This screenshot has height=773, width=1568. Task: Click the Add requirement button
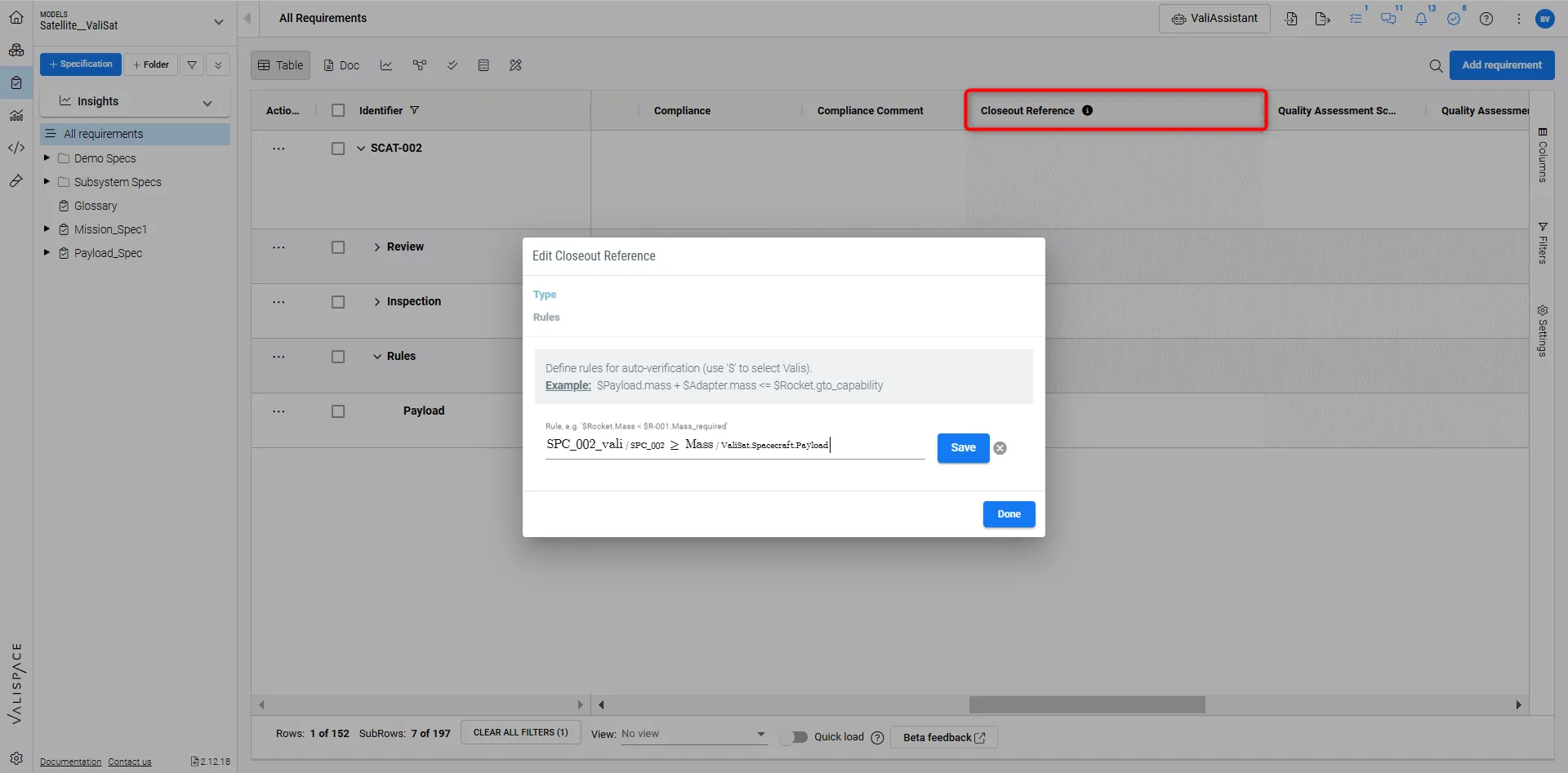(x=1502, y=65)
